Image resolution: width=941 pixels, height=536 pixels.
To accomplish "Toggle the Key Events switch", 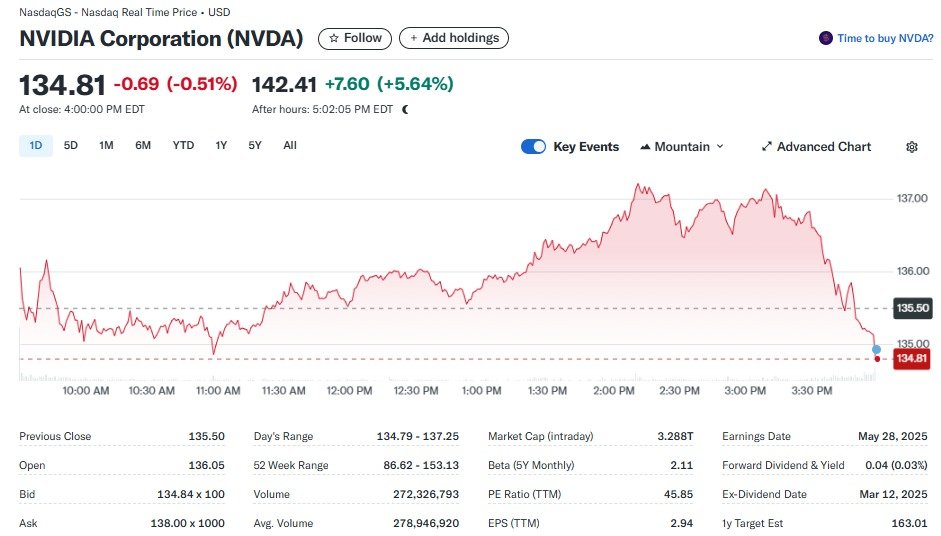I will 534,147.
